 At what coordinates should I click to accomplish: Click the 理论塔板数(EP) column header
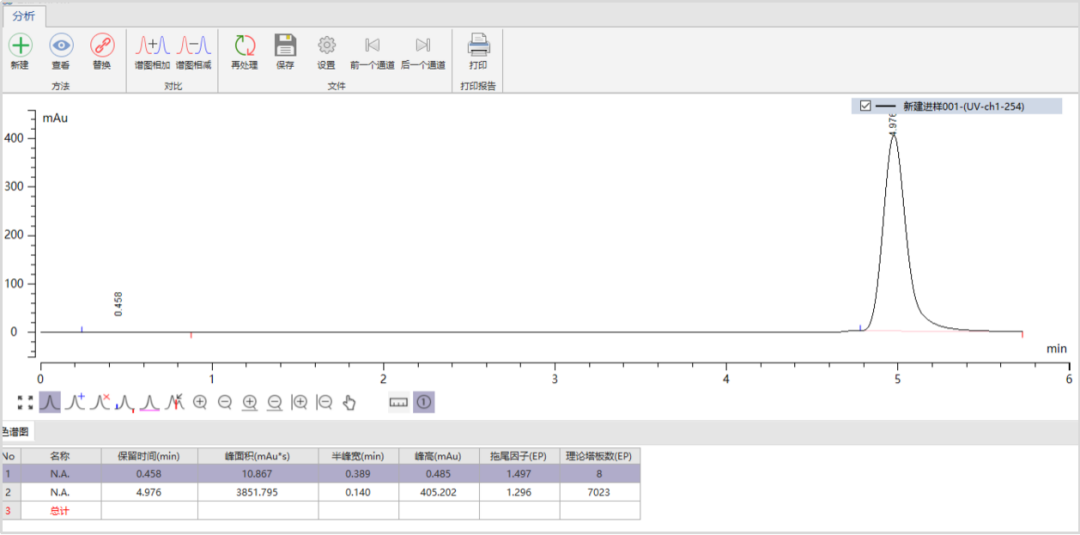coord(599,456)
